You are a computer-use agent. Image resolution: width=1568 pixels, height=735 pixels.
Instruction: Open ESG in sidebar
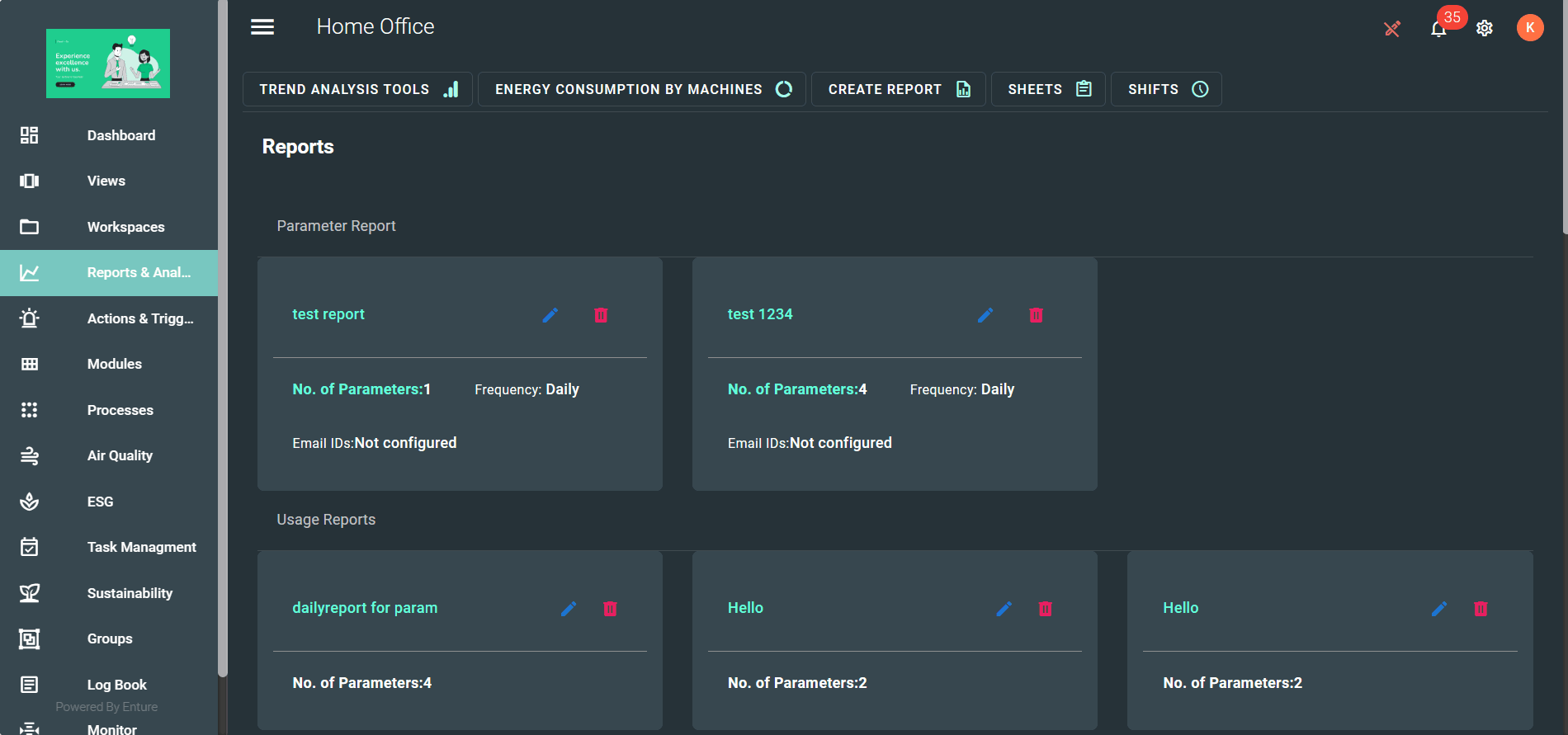pos(109,502)
